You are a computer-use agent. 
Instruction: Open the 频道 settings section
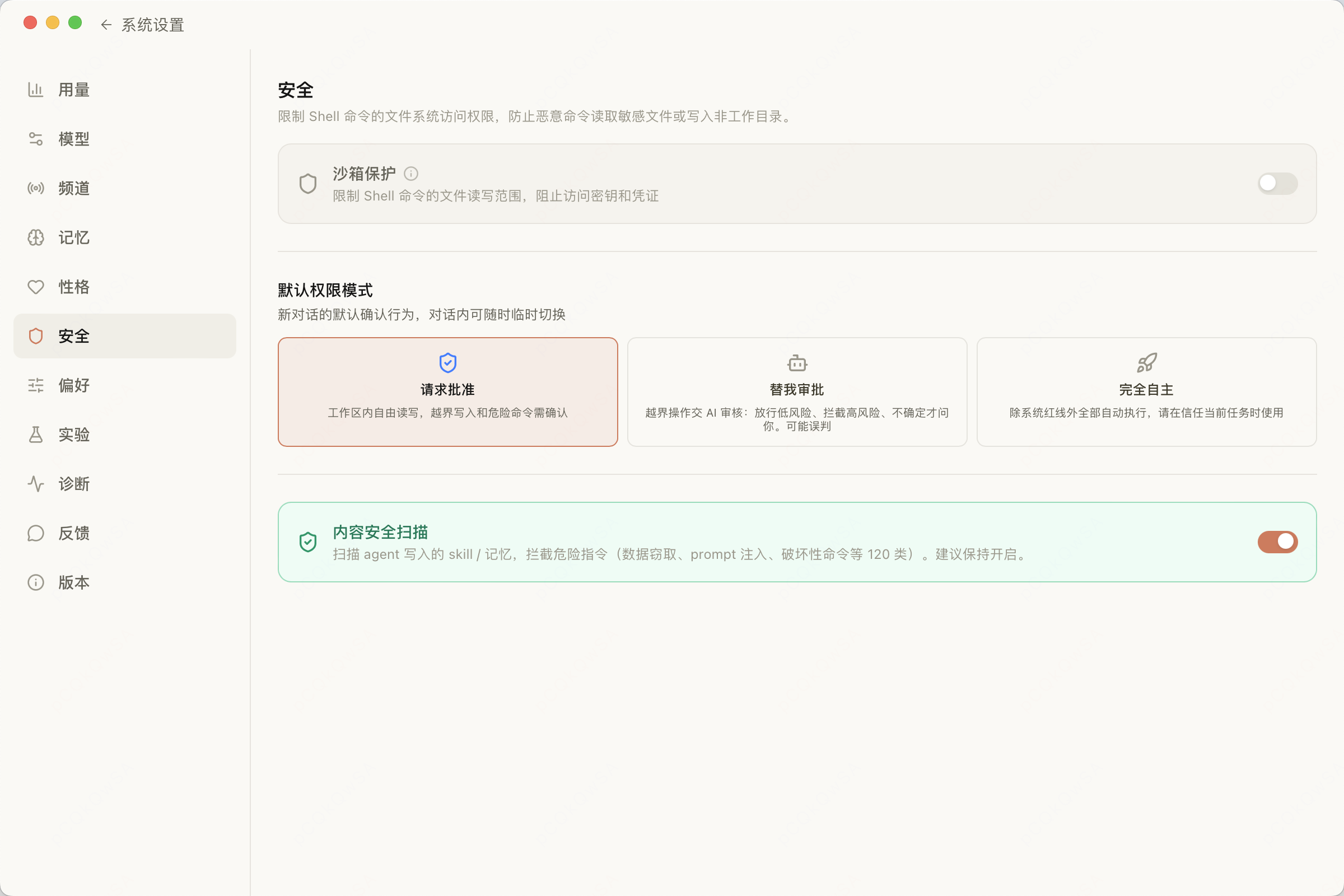124,188
